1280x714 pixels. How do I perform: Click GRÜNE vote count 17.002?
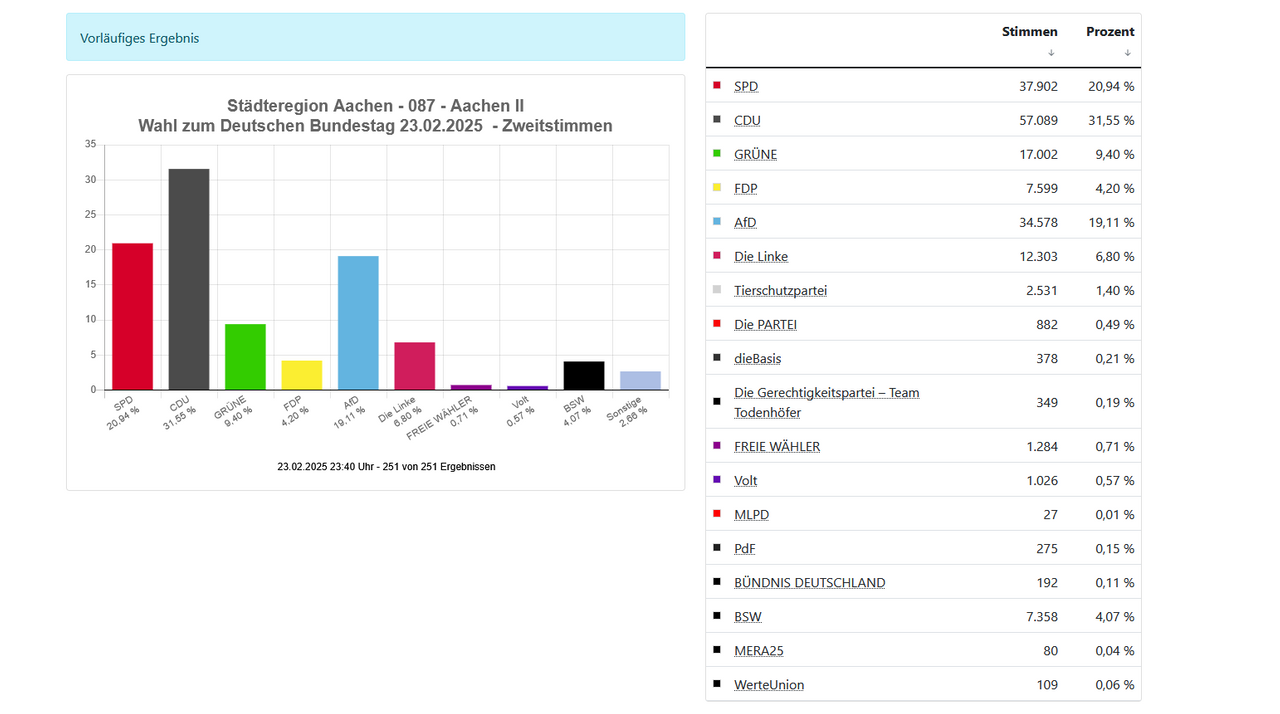[1038, 155]
